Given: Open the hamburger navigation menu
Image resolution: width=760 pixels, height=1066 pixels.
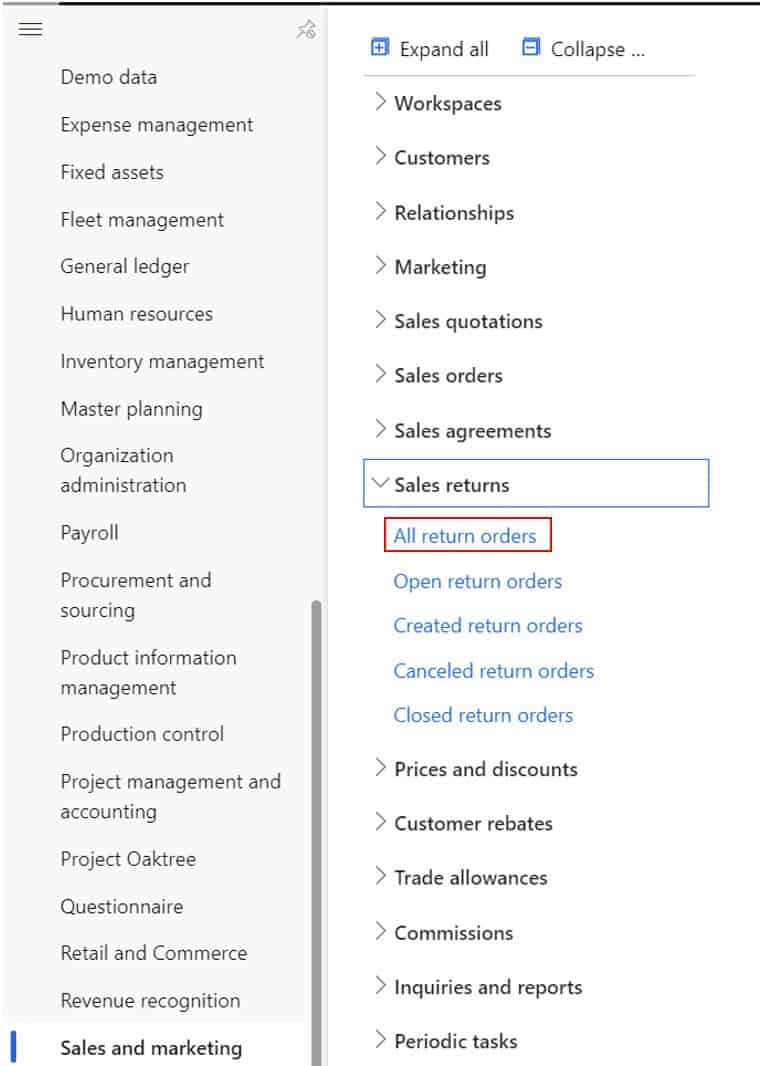Looking at the screenshot, I should [x=30, y=29].
